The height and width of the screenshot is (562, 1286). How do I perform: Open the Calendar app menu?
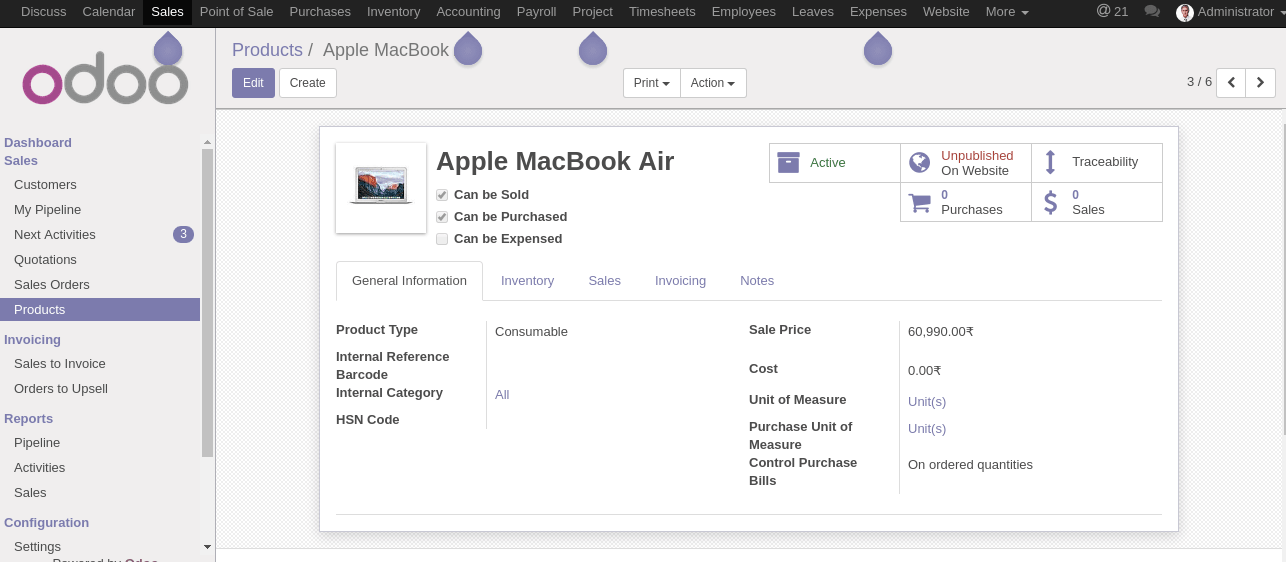click(109, 12)
